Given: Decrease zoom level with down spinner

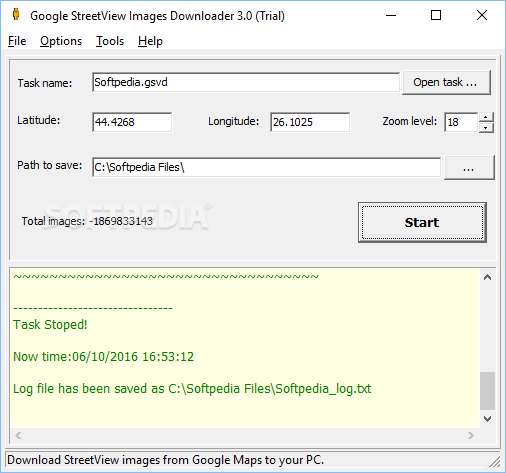Looking at the screenshot, I should click(x=486, y=127).
